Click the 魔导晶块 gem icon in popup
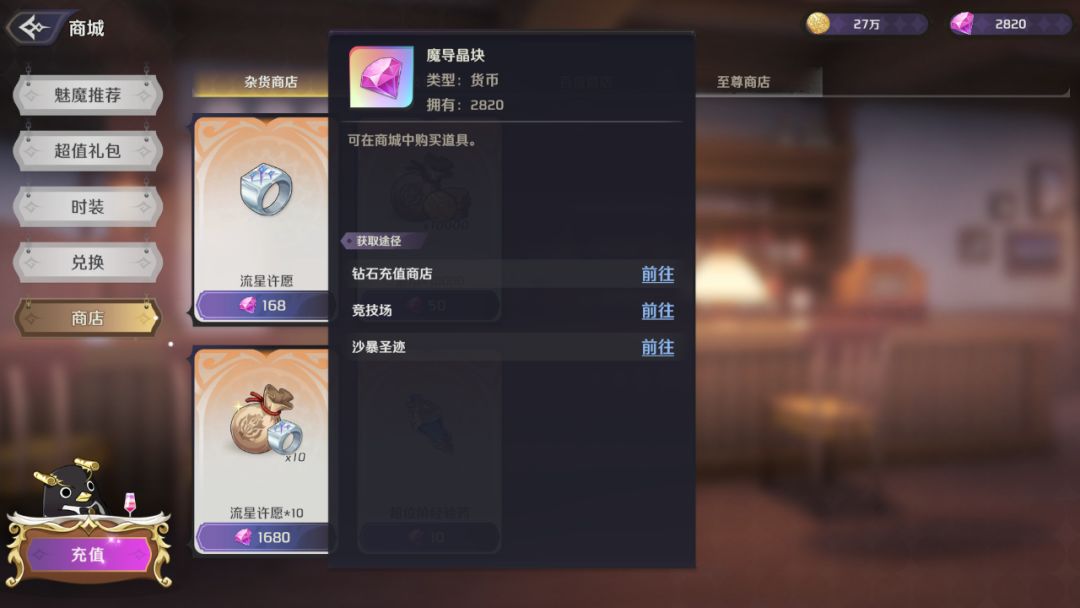The width and height of the screenshot is (1080, 608). pyautogui.click(x=381, y=77)
